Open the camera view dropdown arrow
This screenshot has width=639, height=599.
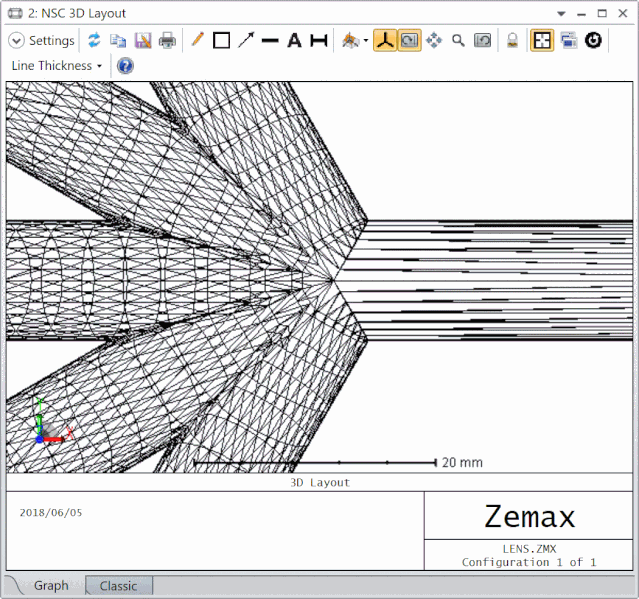tap(366, 41)
